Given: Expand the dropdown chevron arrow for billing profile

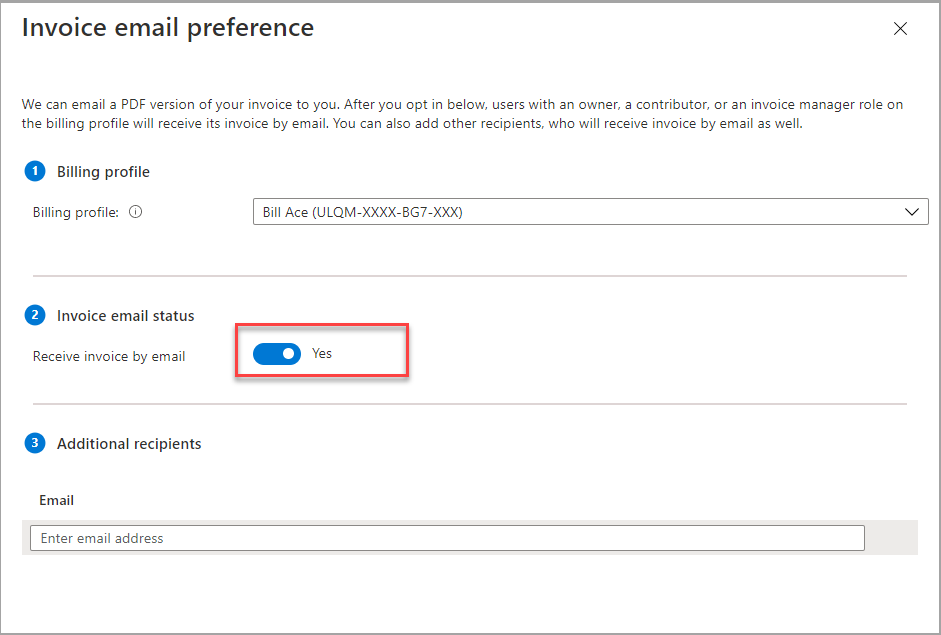Looking at the screenshot, I should [x=911, y=212].
